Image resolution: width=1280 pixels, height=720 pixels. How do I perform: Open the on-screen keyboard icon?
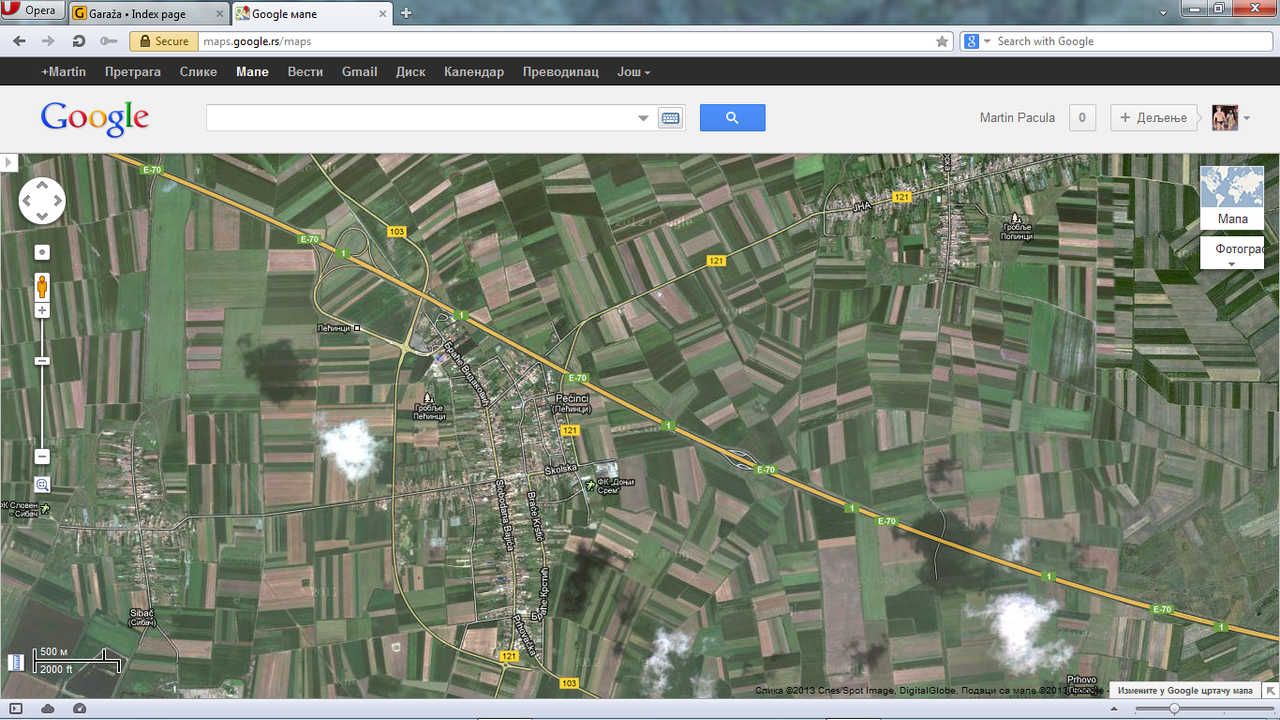670,118
